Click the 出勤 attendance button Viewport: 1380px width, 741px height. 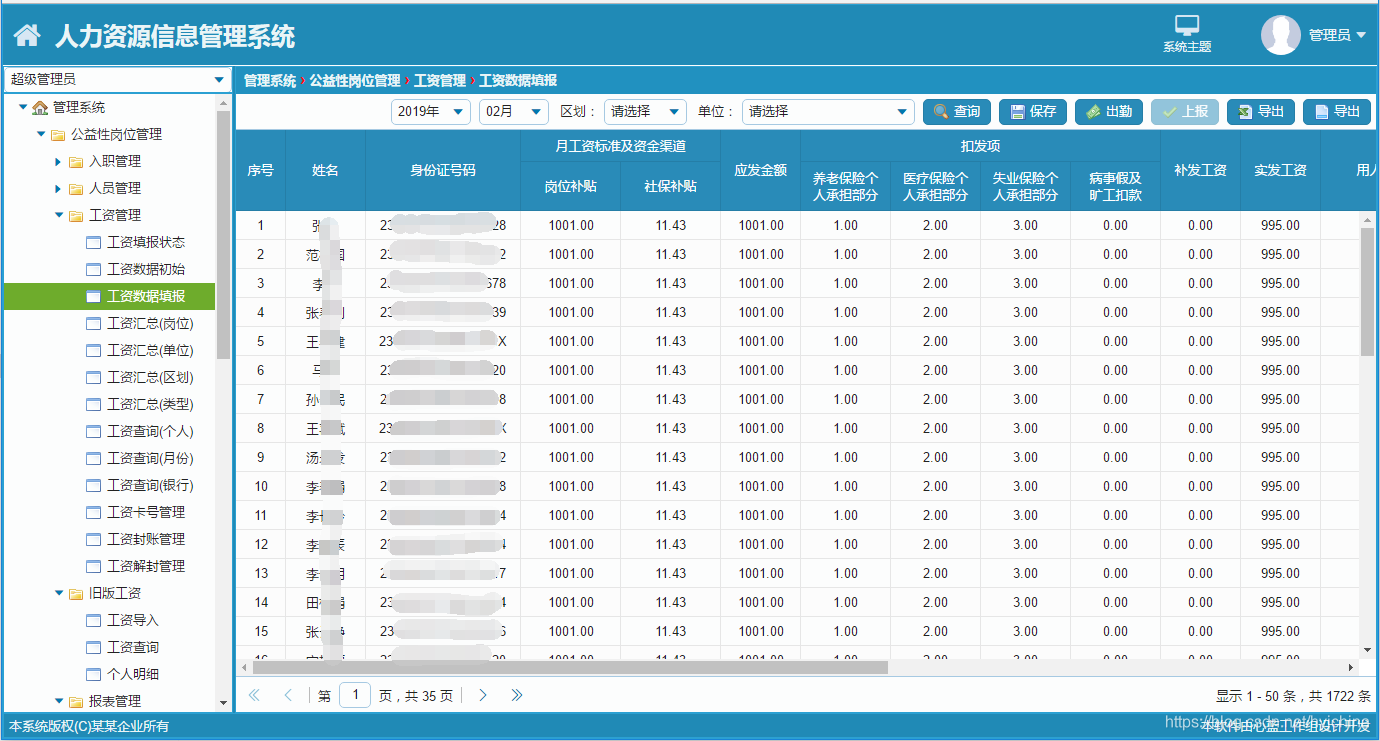[x=1109, y=111]
